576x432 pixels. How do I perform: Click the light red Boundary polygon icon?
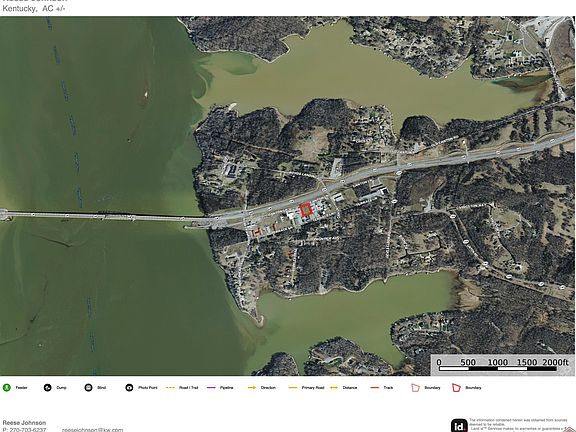(x=415, y=388)
